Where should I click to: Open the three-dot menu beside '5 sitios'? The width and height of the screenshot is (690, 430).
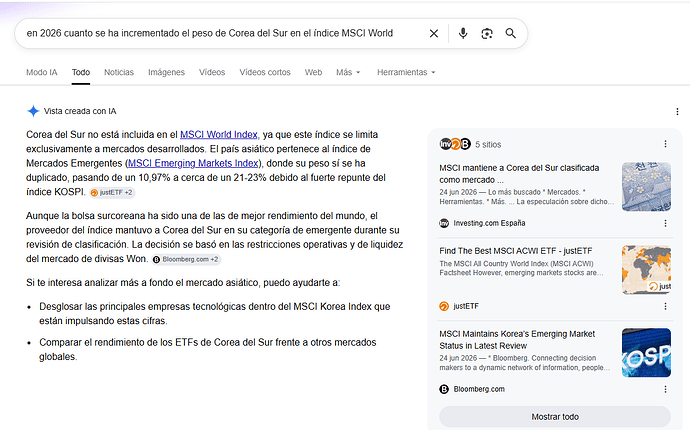tap(665, 144)
